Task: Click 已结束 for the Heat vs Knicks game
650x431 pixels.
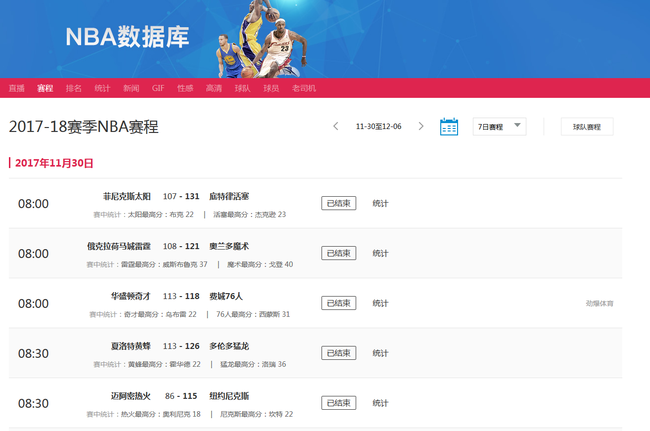Action: pyautogui.click(x=339, y=403)
